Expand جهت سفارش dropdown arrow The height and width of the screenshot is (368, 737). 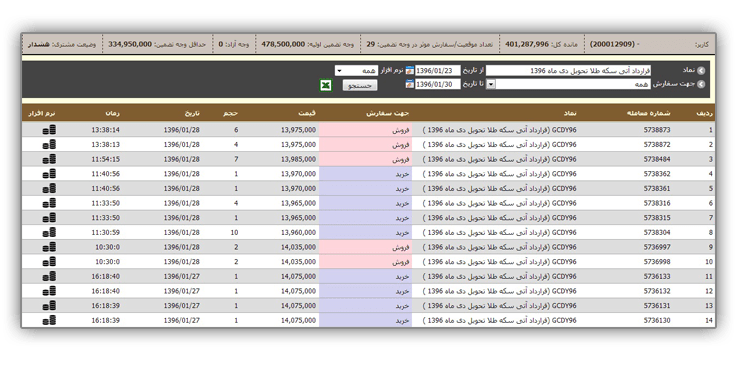tap(491, 84)
